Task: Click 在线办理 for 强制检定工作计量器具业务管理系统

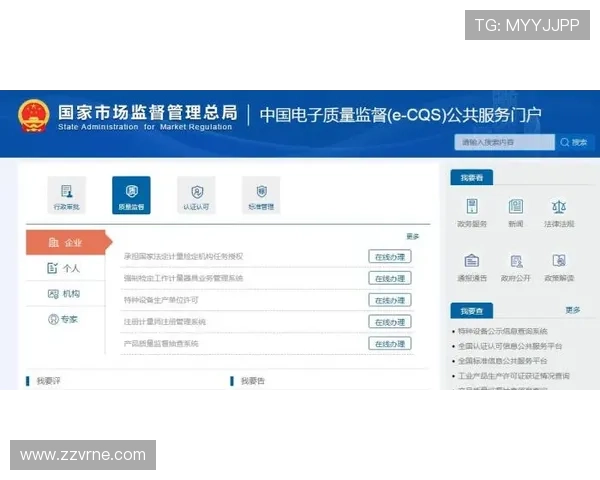Action: tap(390, 278)
